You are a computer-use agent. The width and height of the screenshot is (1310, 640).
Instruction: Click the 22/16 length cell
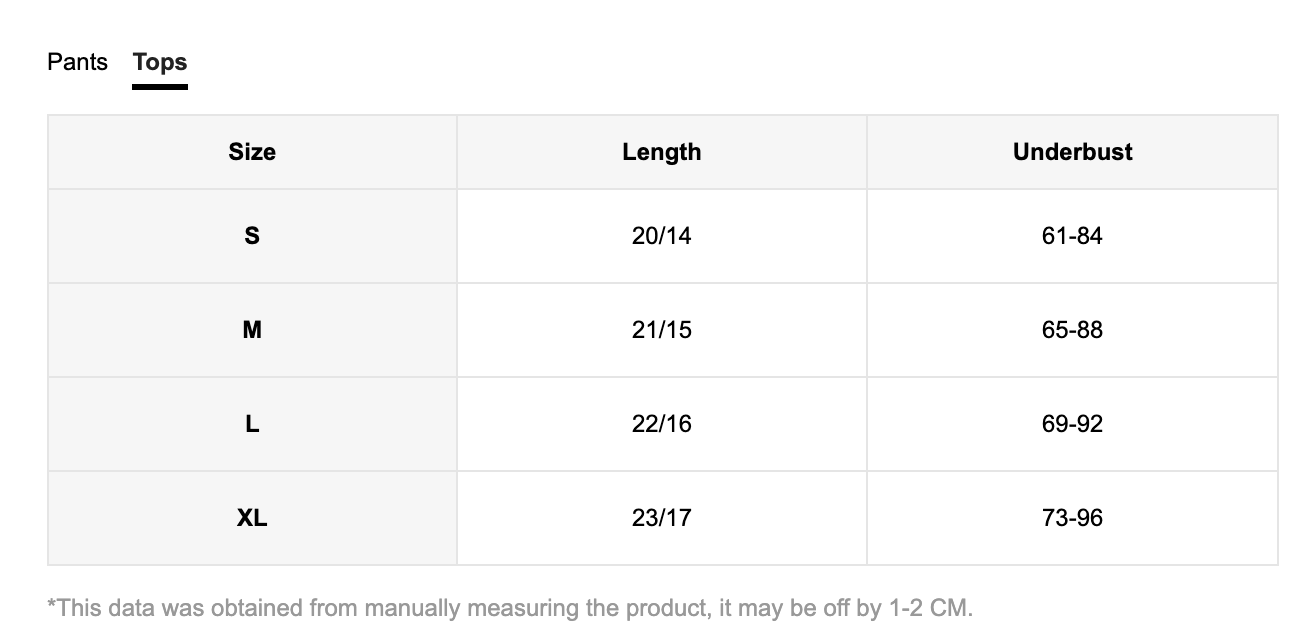point(662,424)
